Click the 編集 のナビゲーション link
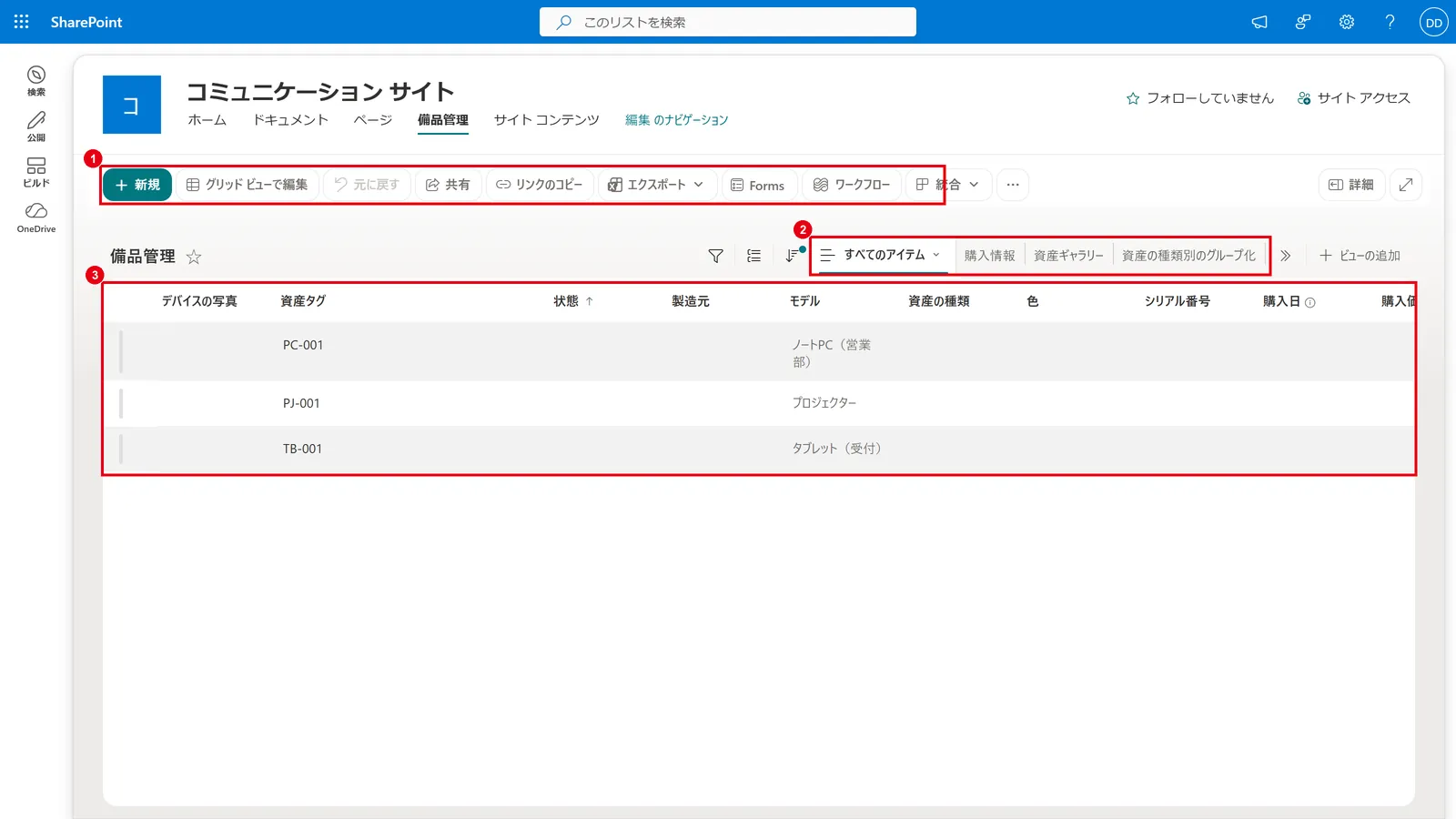This screenshot has height=819, width=1456. point(676,120)
